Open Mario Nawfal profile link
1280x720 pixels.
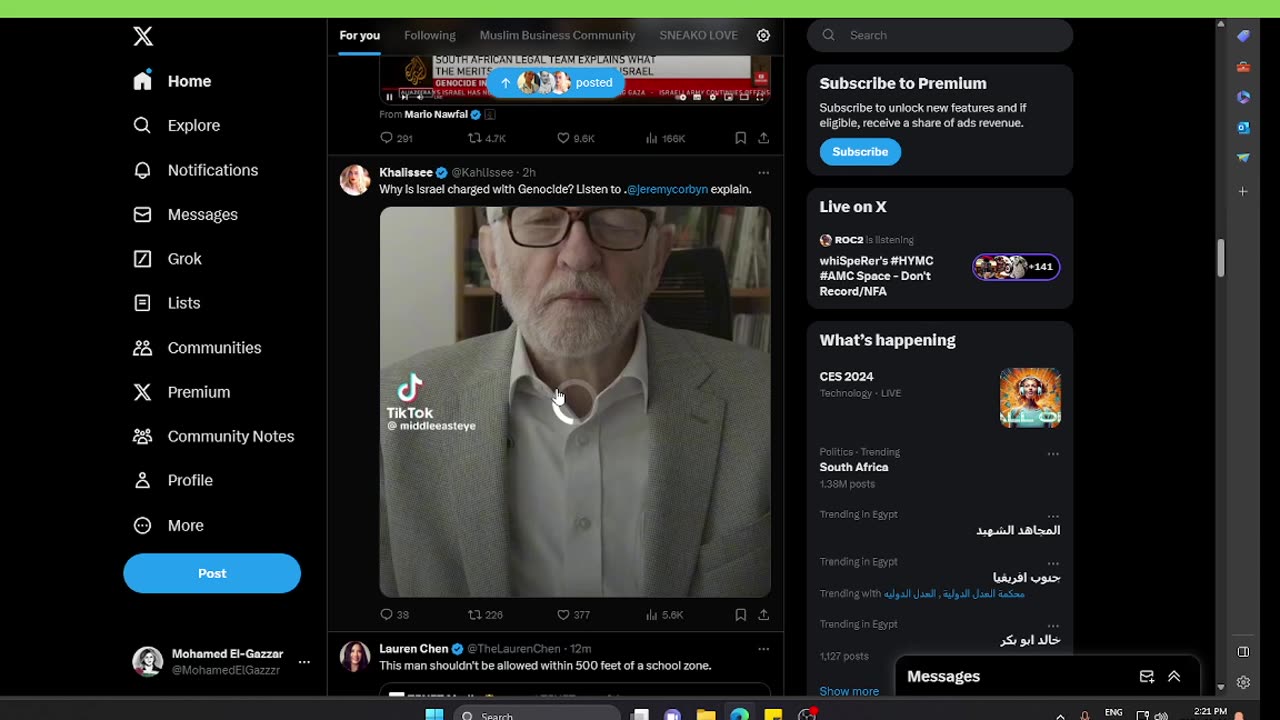[x=436, y=114]
